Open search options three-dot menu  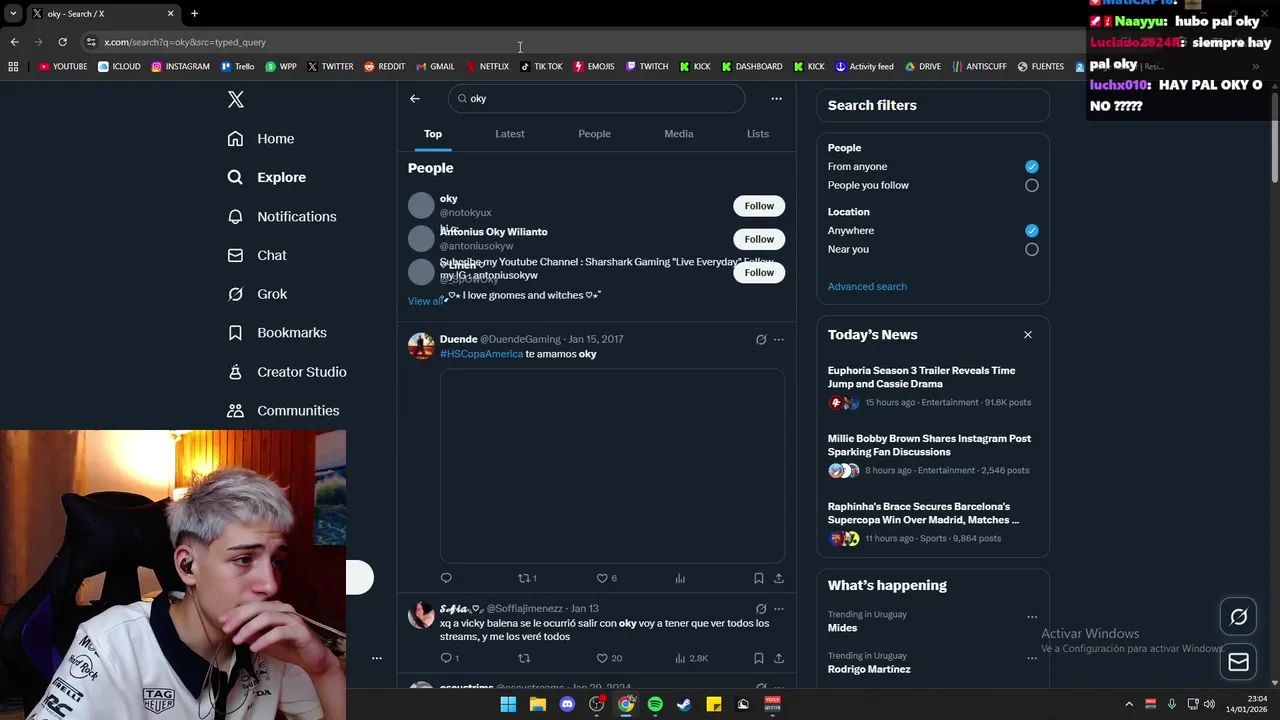pos(776,98)
